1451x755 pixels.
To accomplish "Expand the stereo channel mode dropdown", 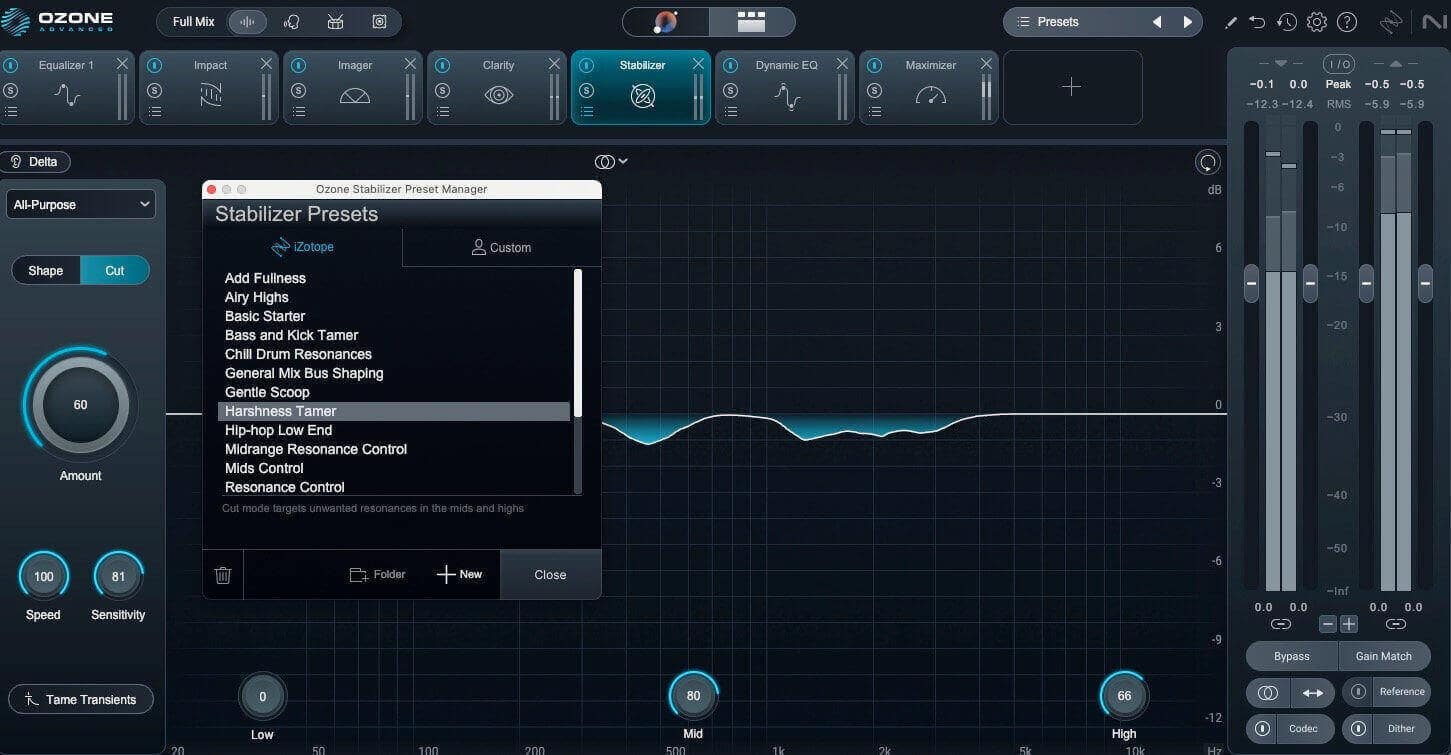I will [611, 162].
